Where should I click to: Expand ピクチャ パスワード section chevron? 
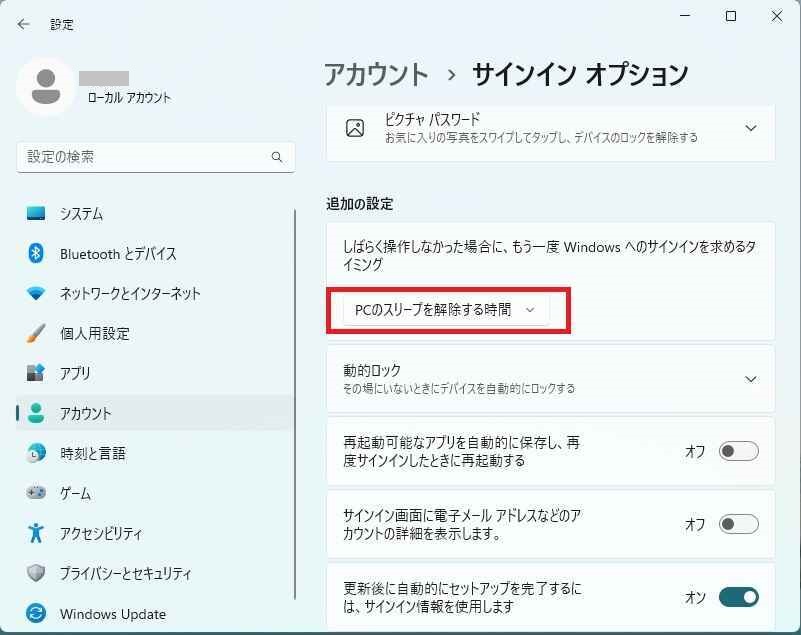(x=750, y=128)
